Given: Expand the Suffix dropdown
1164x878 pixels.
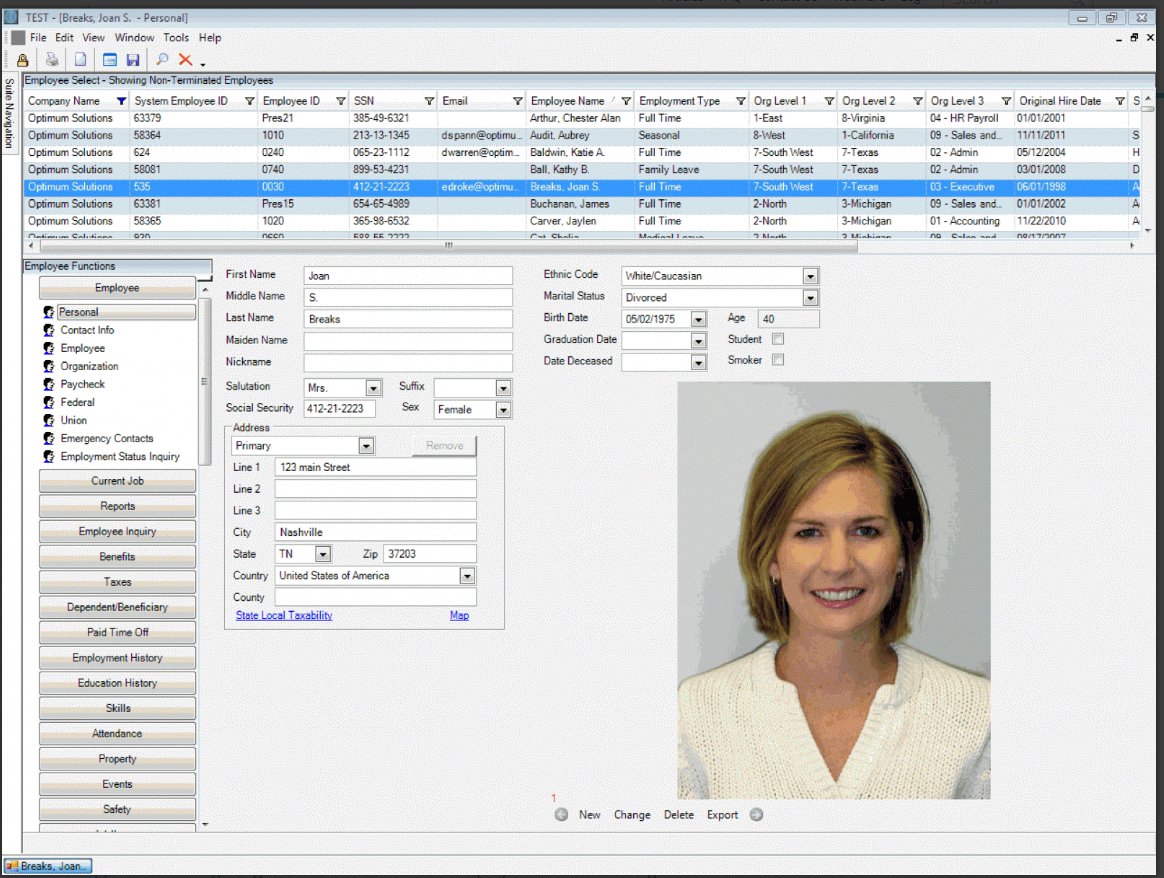Looking at the screenshot, I should (503, 388).
